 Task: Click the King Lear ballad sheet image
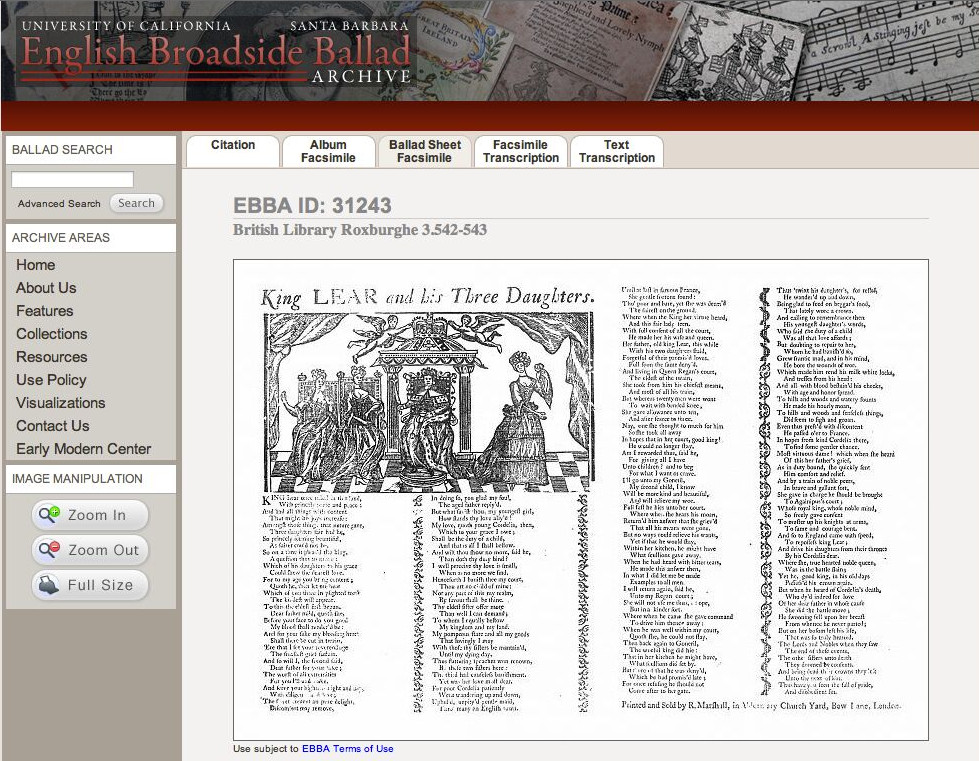point(581,499)
